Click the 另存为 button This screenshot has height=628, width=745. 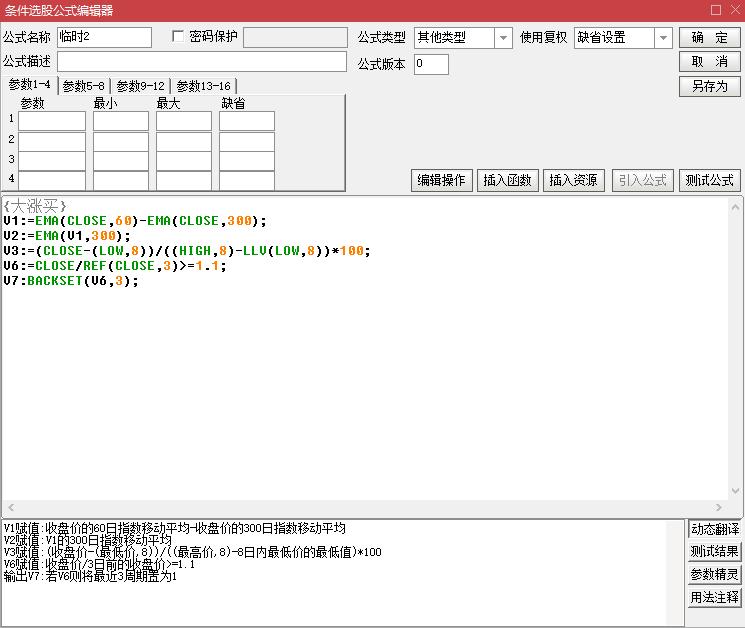coord(710,86)
